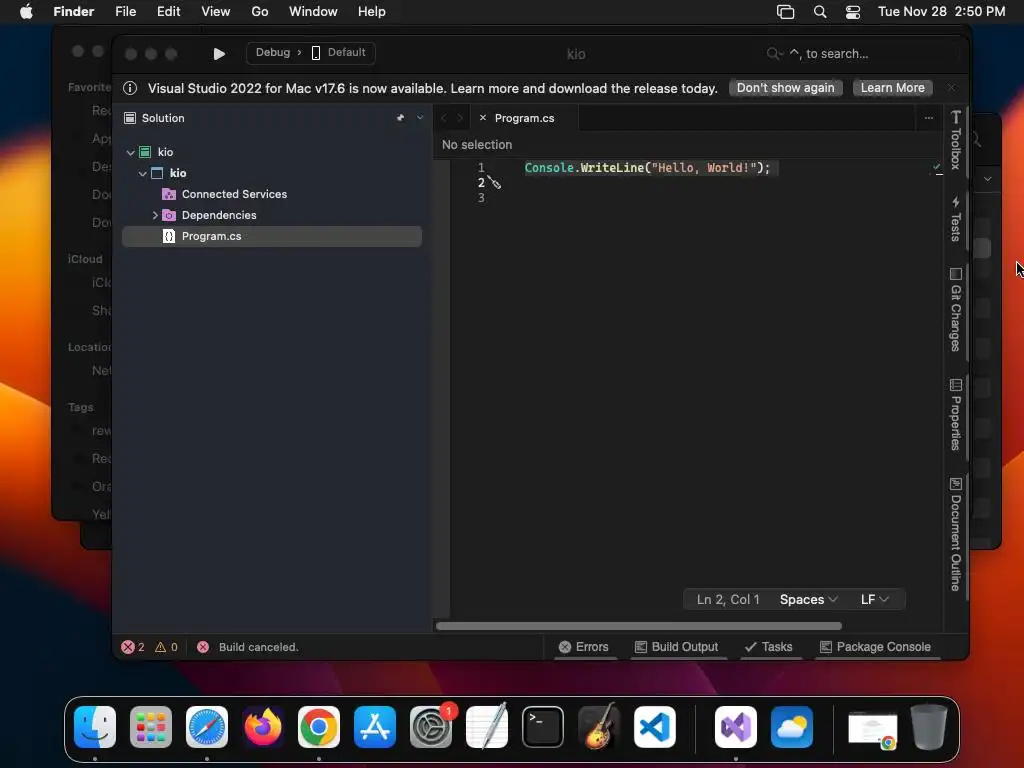
Task: Open the editor tab overflow menu
Action: point(929,118)
